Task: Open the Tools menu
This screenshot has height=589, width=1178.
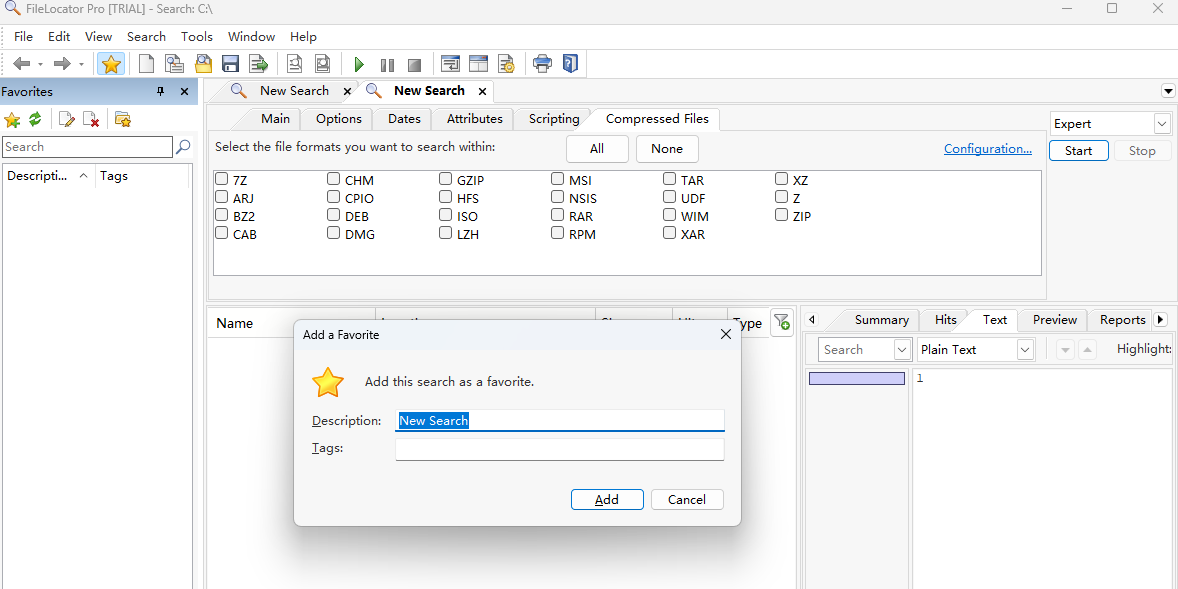Action: pos(196,36)
